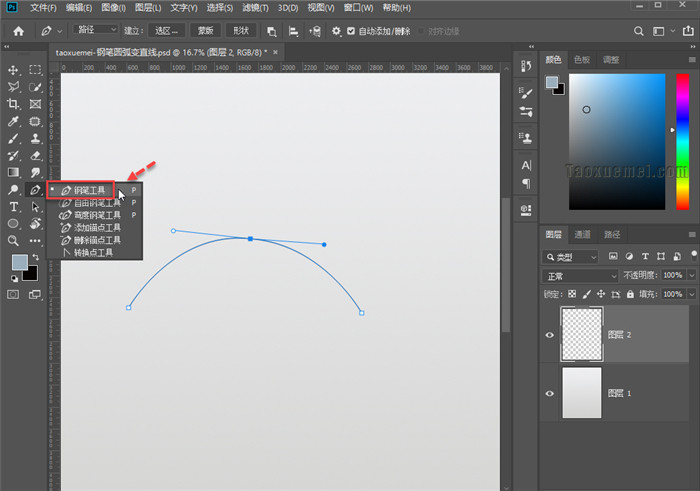This screenshot has width=700, height=491.
Task: Open the 正常 blend mode dropdown
Action: pyautogui.click(x=579, y=275)
